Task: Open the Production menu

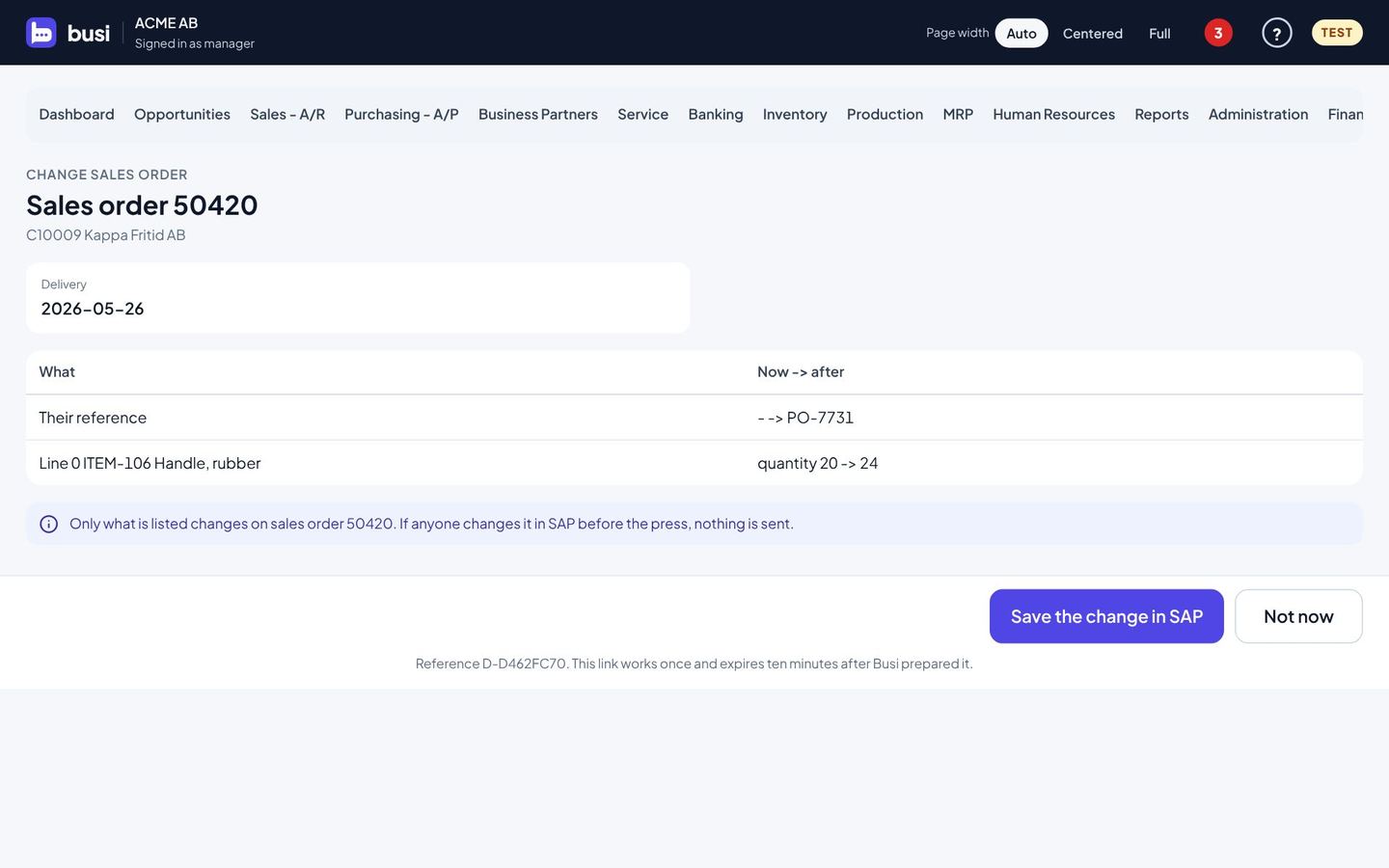Action: point(885,115)
